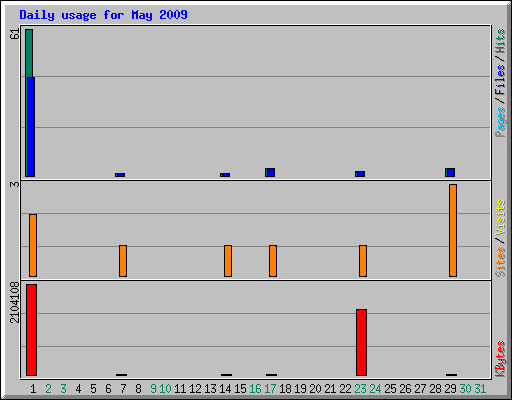Click day '1' on the x-axis

coord(33,389)
